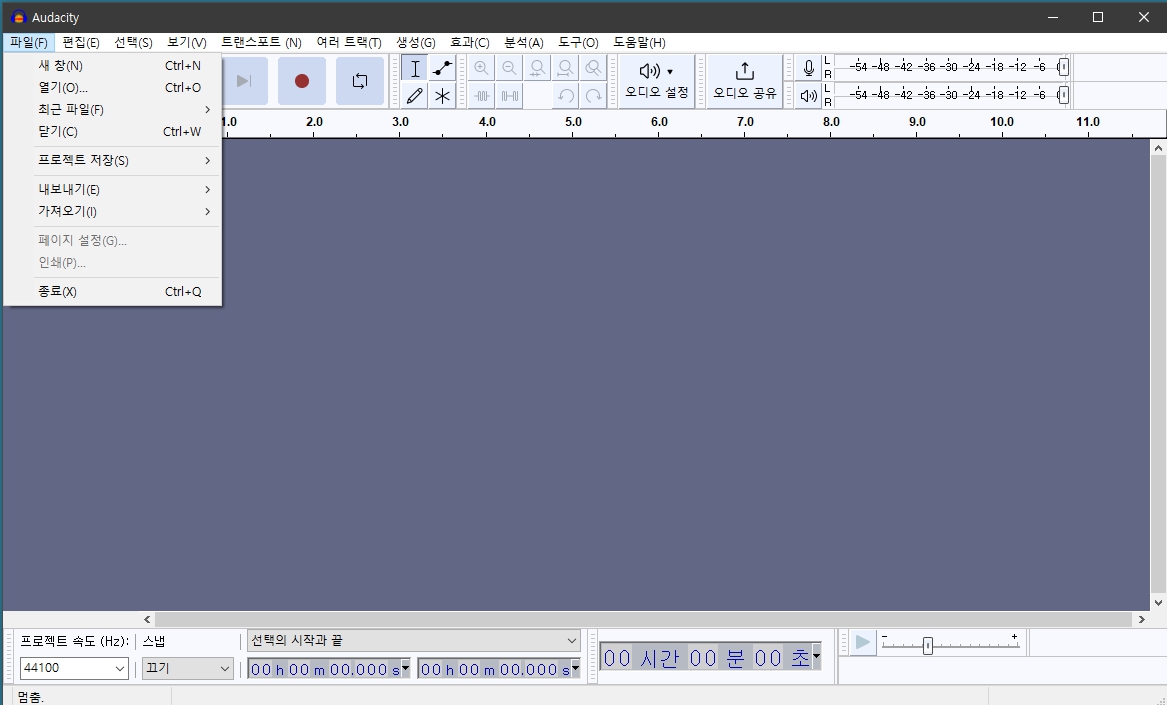The width and height of the screenshot is (1167, 705).
Task: Open the large time display format arrow
Action: pyautogui.click(x=816, y=657)
